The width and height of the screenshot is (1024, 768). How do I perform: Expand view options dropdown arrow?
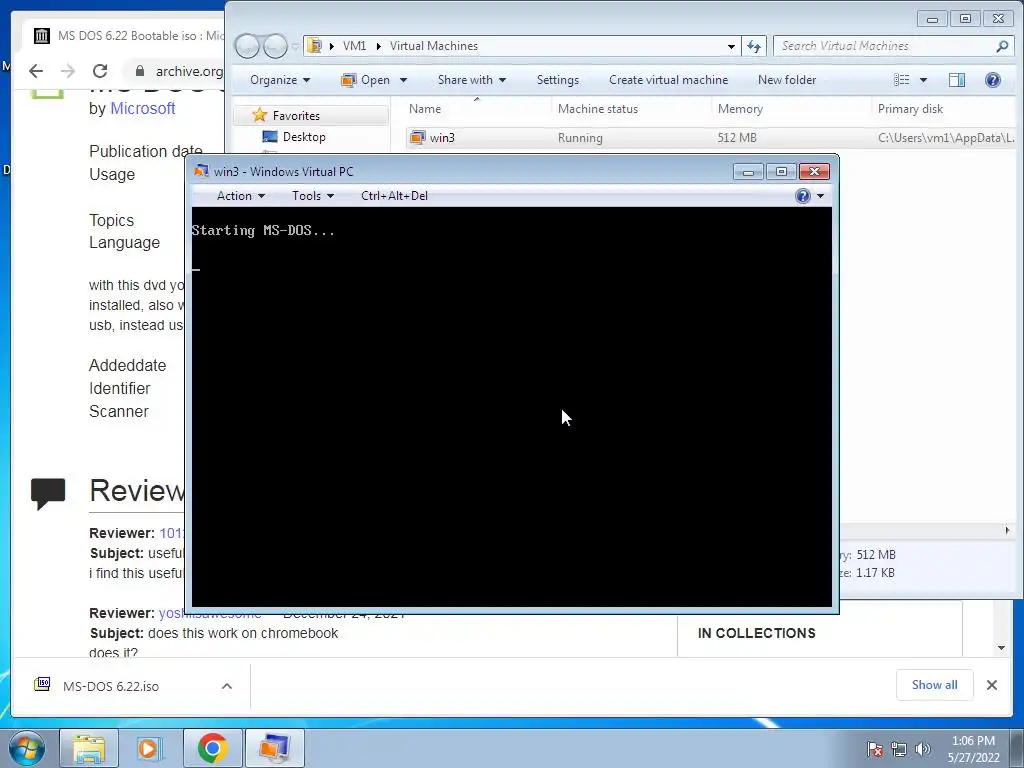[x=923, y=80]
